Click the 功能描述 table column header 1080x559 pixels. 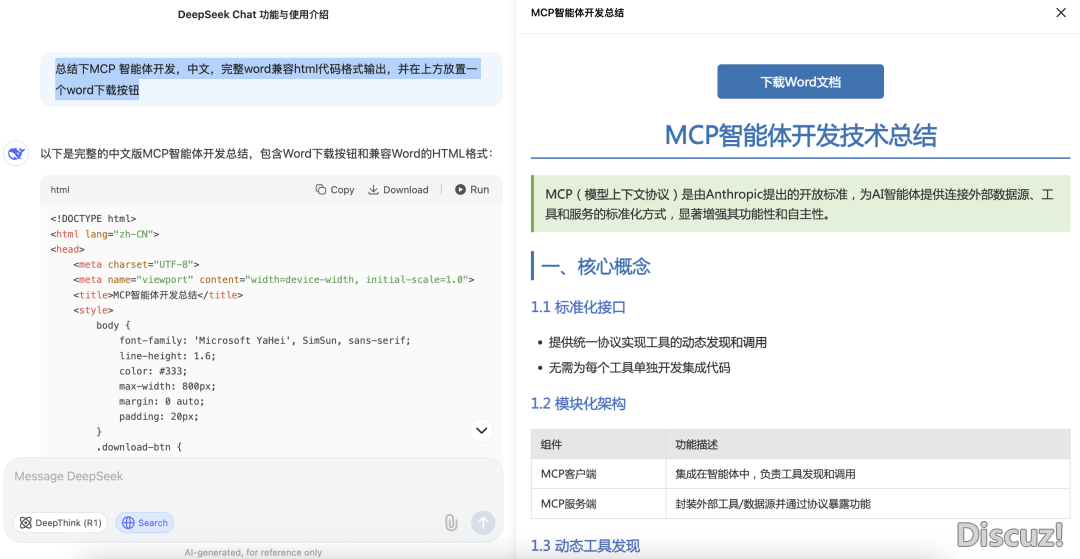click(868, 445)
